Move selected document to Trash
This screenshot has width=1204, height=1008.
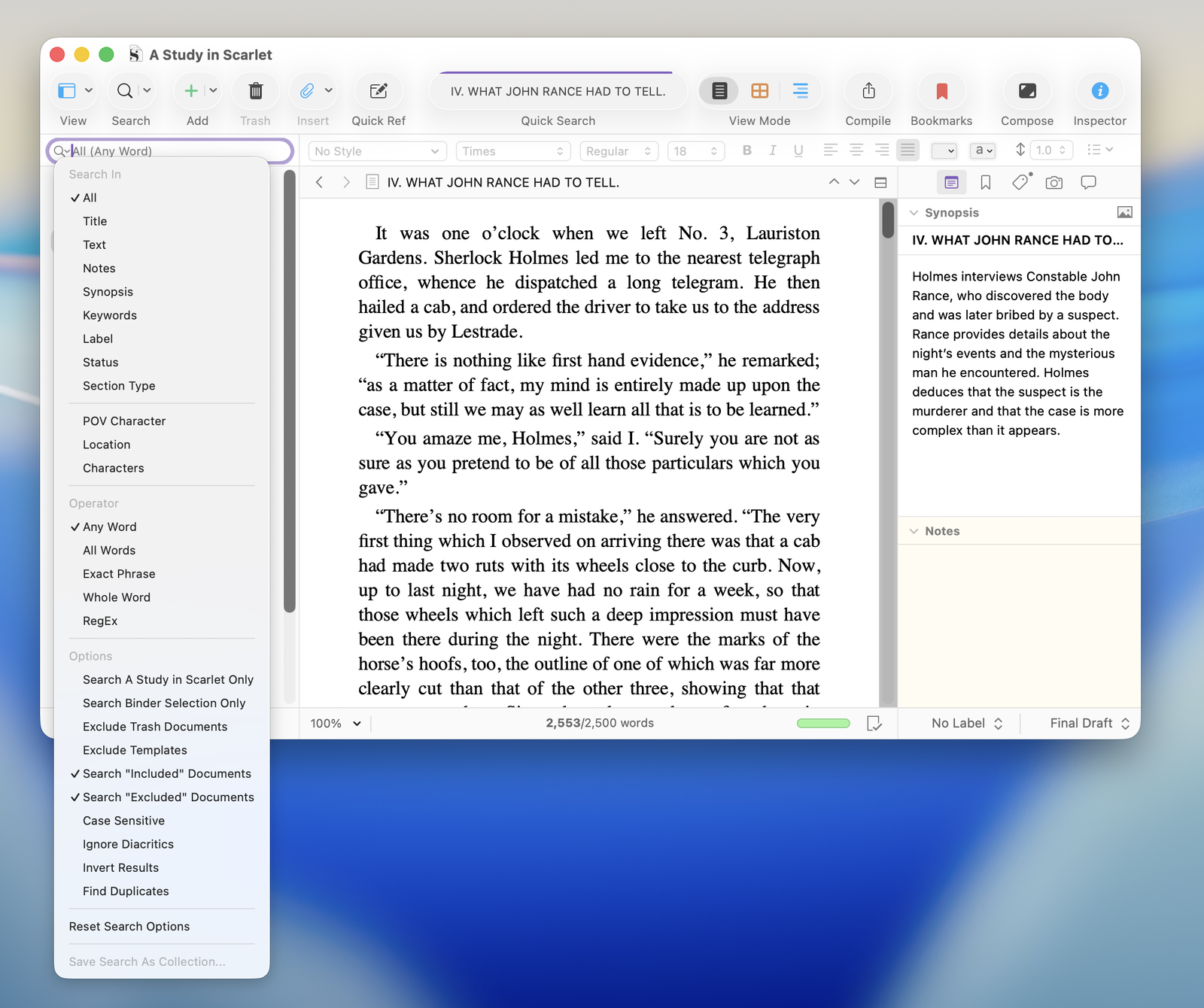coord(255,91)
